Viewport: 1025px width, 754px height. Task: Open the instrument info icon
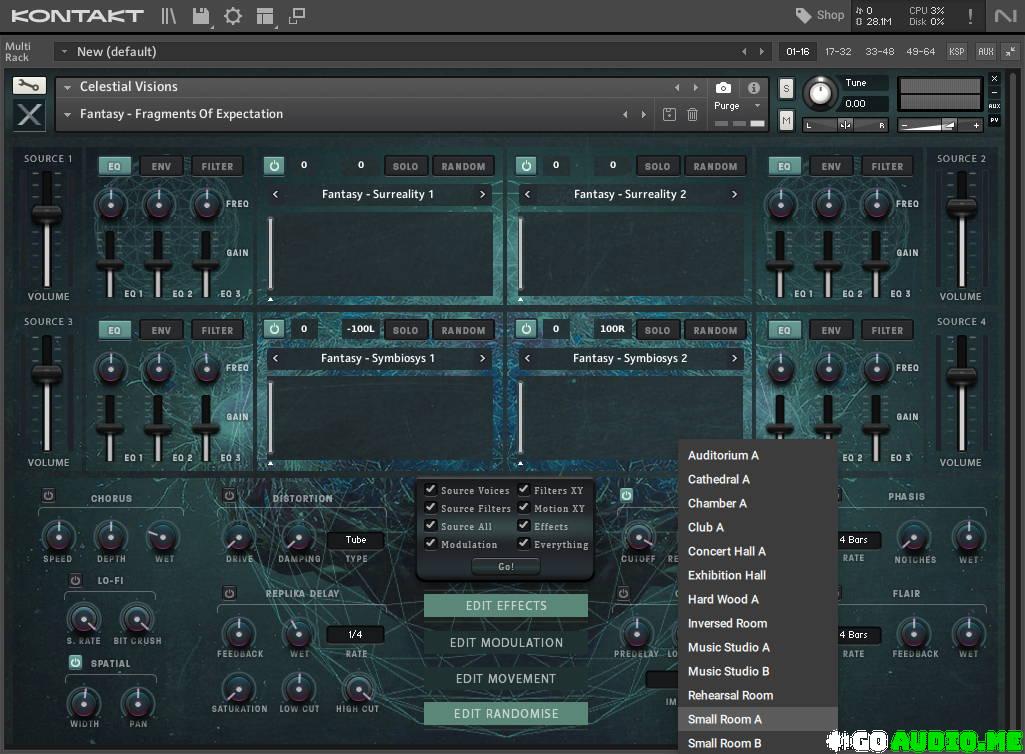pos(754,88)
